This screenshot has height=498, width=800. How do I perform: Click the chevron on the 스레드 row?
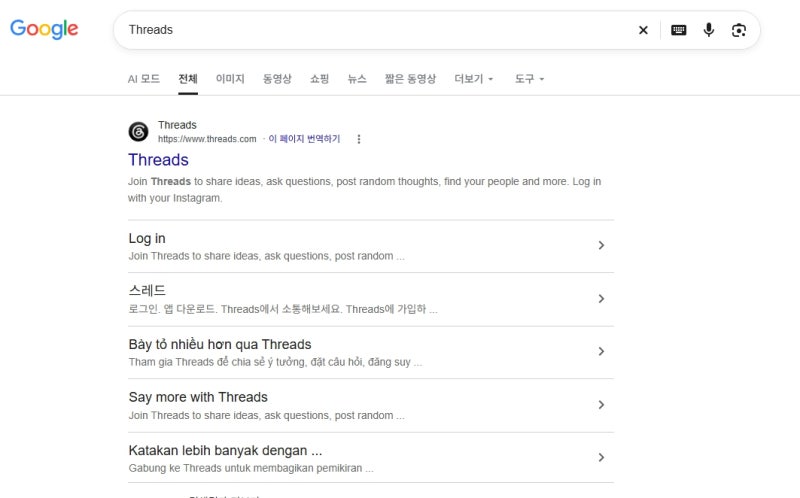pos(602,298)
